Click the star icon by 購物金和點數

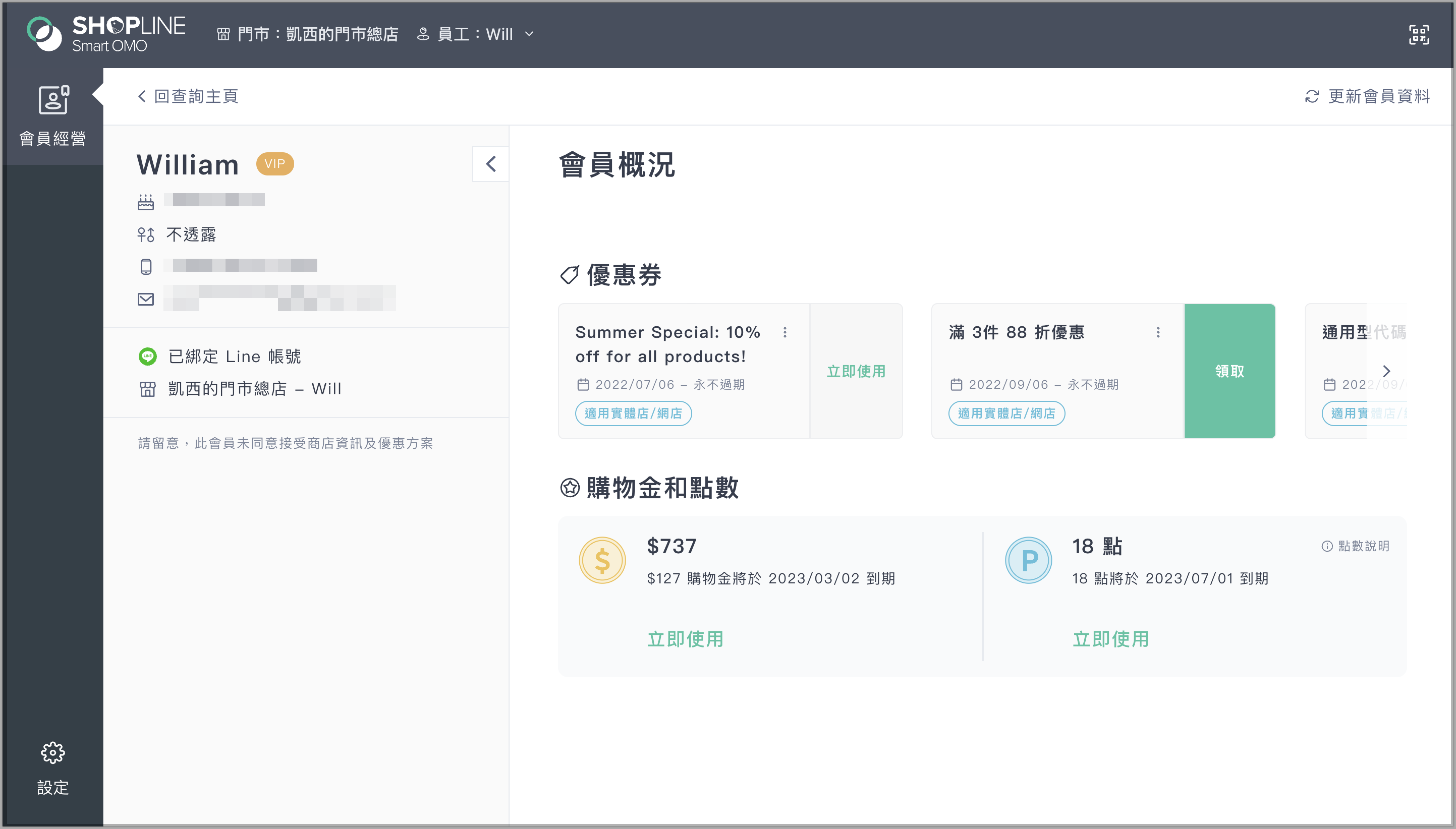(570, 487)
